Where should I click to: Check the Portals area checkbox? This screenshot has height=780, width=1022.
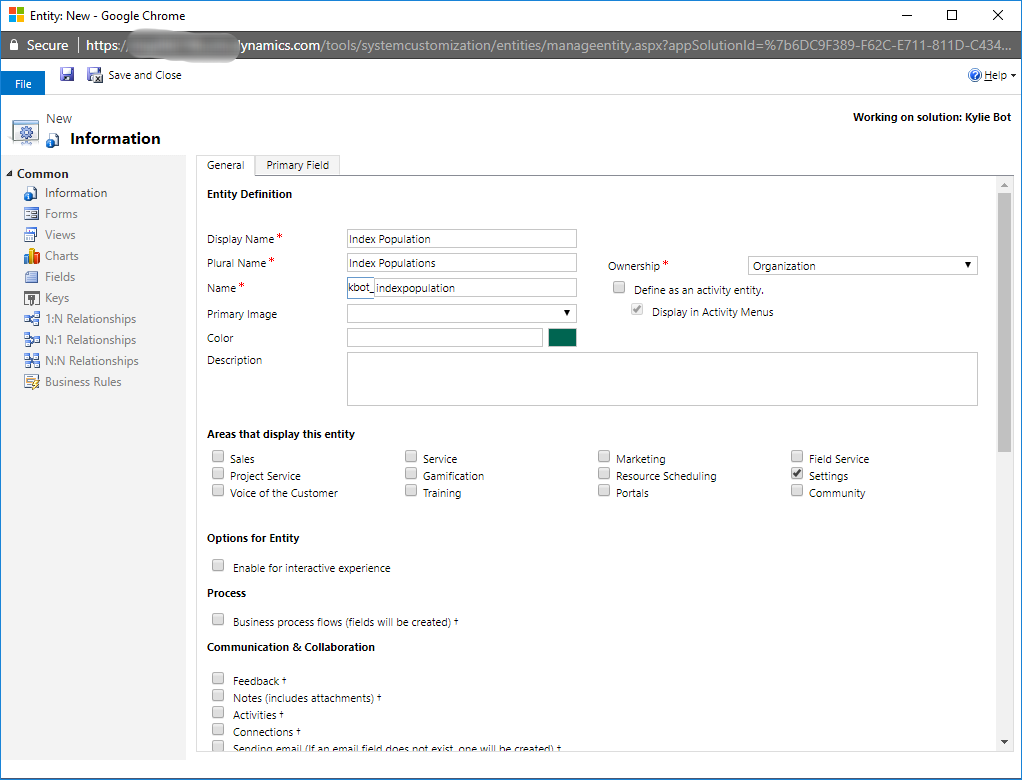(x=604, y=491)
